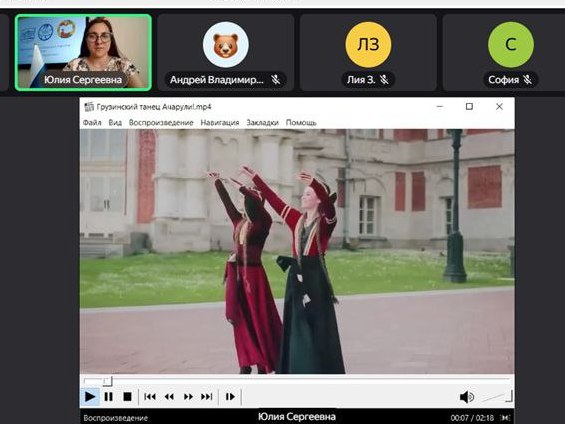Open the Закладки menu
The height and width of the screenshot is (424, 565).
(x=262, y=123)
